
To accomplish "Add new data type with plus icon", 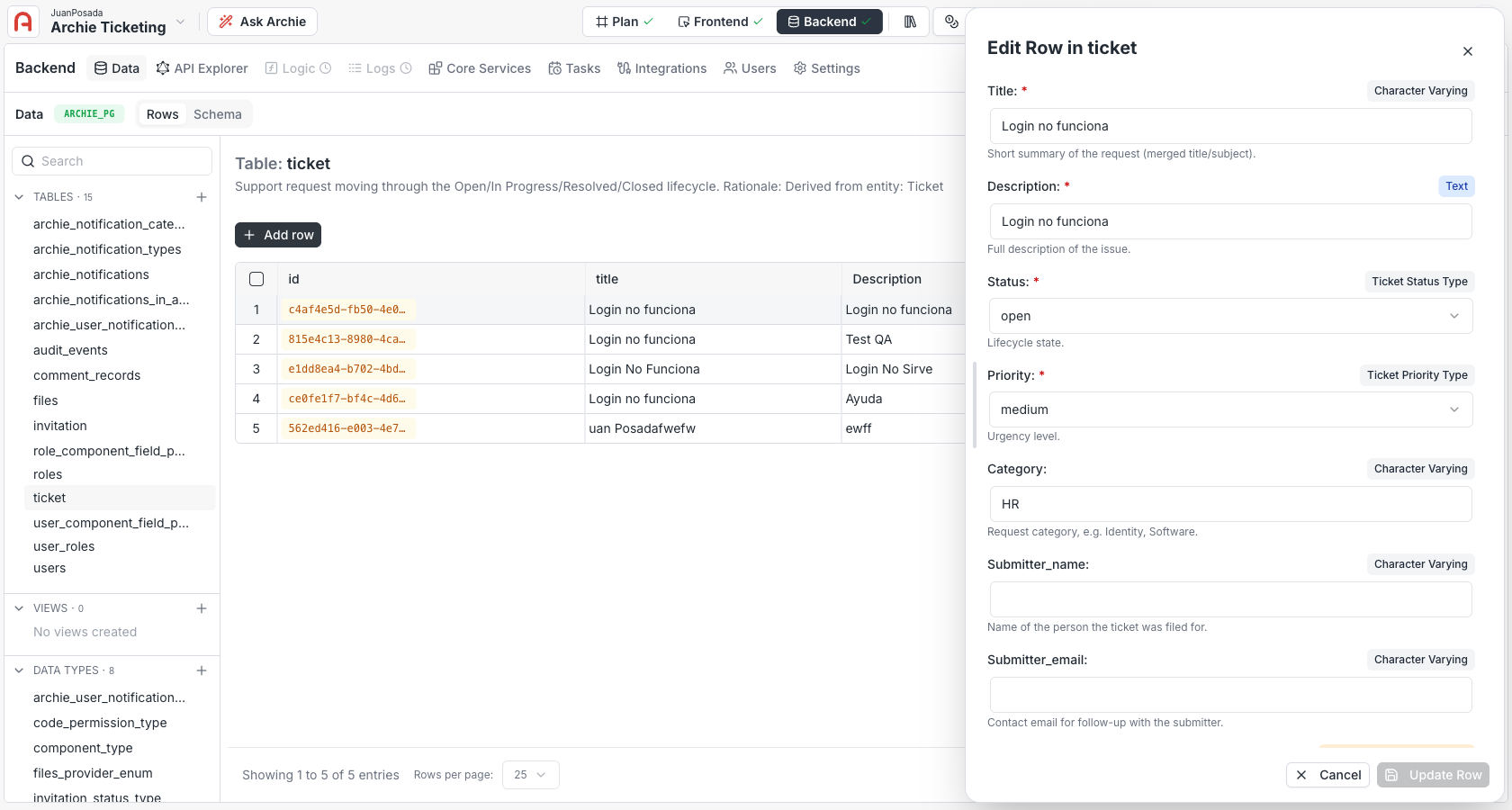I will (x=202, y=670).
